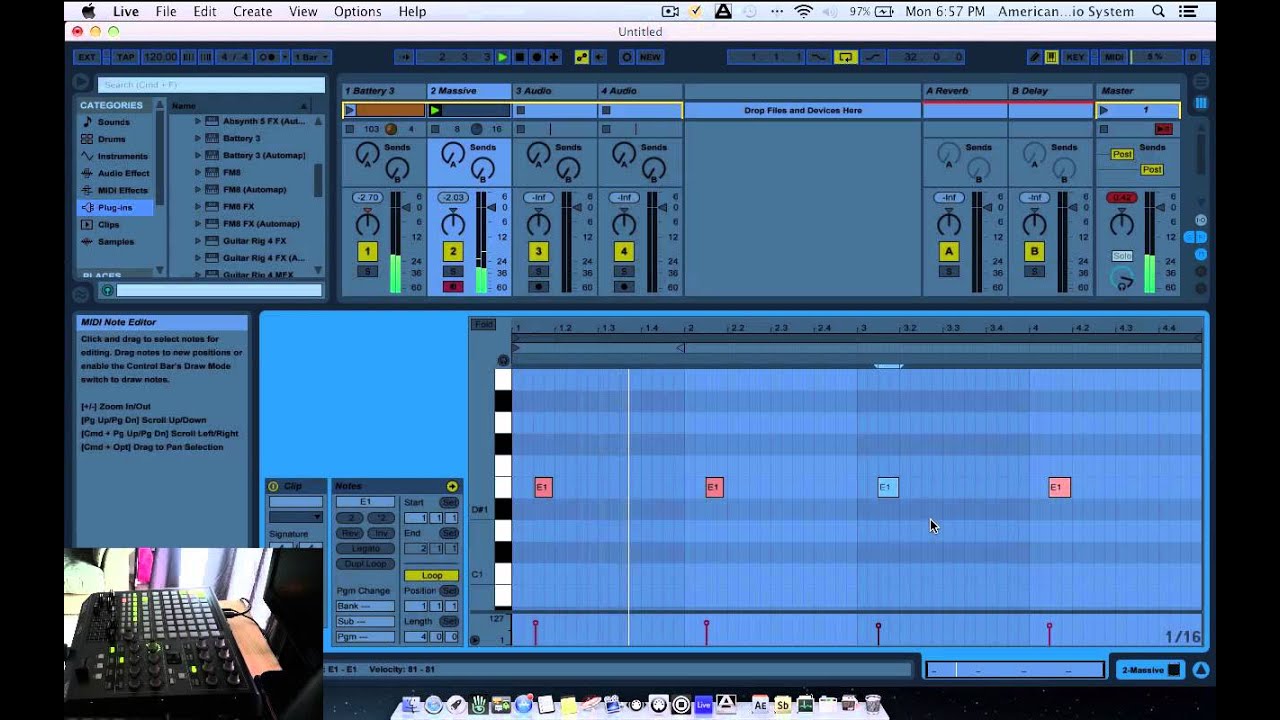
Task: Toggle track 3 activator button
Action: pyautogui.click(x=539, y=252)
